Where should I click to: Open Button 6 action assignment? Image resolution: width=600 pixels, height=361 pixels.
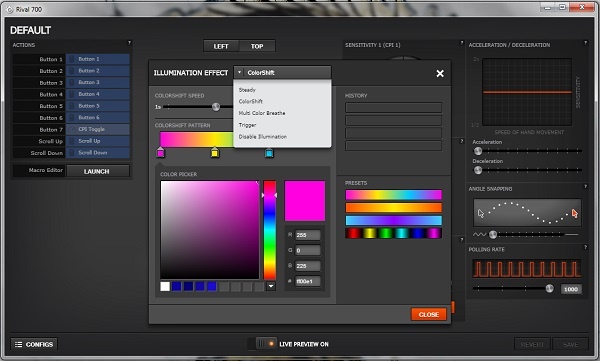[98, 118]
